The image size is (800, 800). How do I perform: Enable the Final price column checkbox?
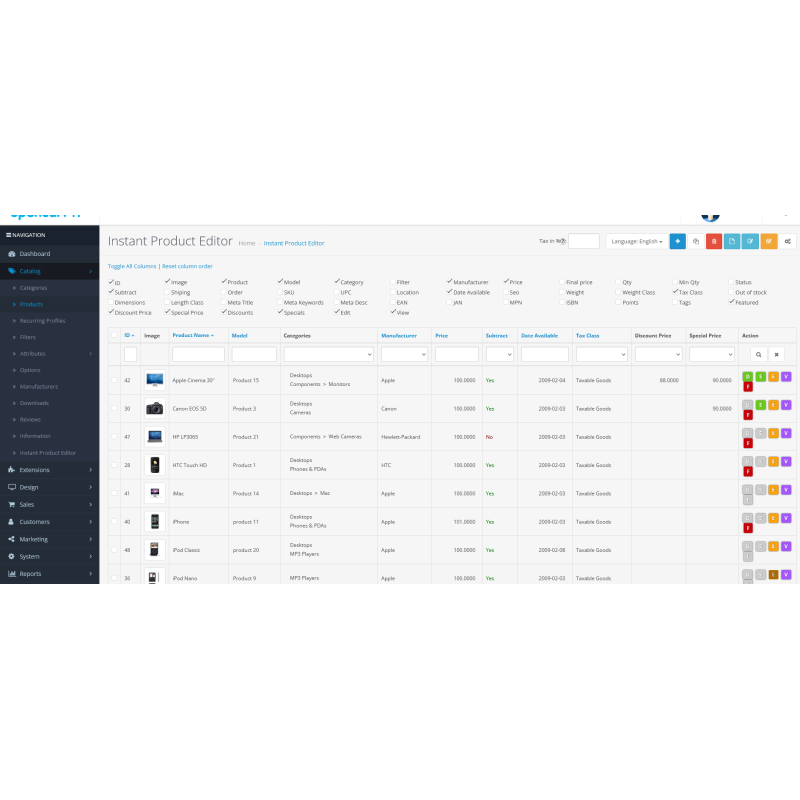click(x=562, y=282)
